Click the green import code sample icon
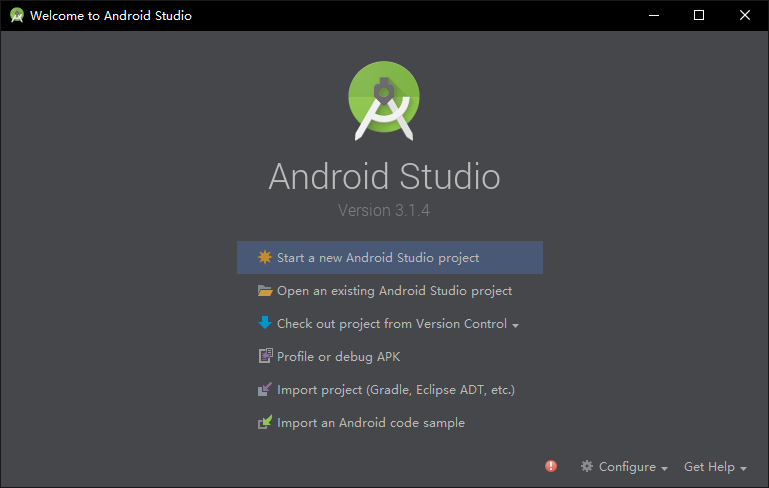Viewport: 769px width, 488px height. (x=265, y=422)
